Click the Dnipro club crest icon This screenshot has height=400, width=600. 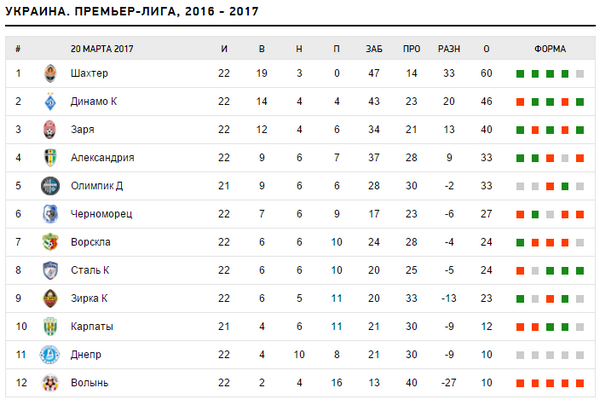tap(50, 354)
